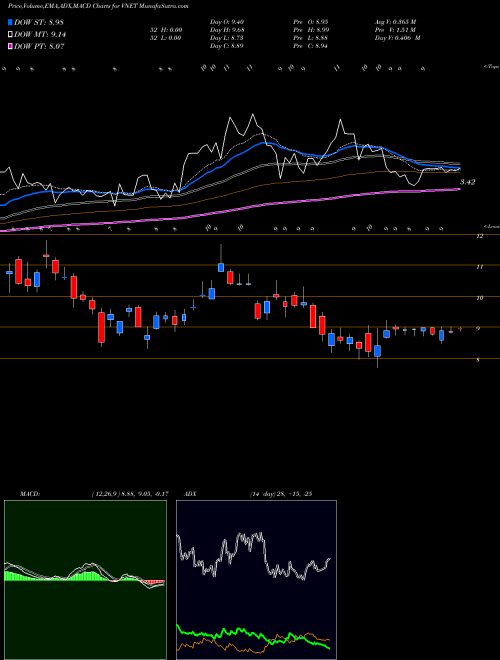Viewport: 500px width, 660px height.
Task: Click the price axis label 8
Action: click(478, 360)
